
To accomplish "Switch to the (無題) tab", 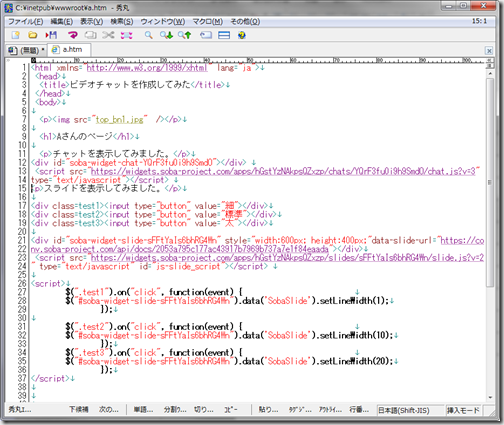I will 26,50.
